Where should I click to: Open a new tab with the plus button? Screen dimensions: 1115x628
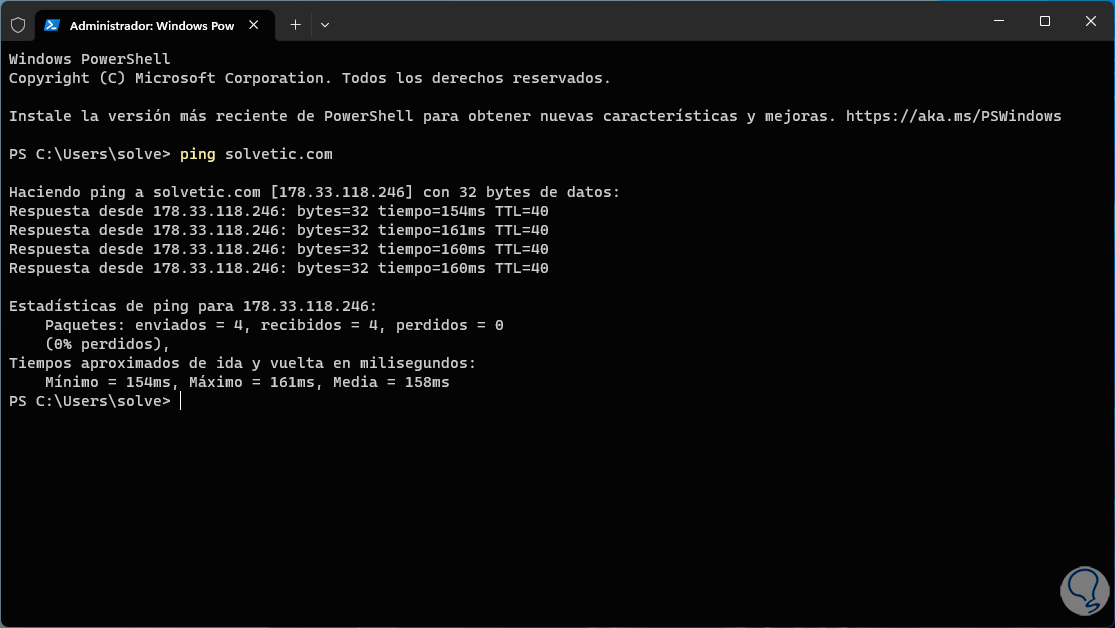(x=295, y=25)
